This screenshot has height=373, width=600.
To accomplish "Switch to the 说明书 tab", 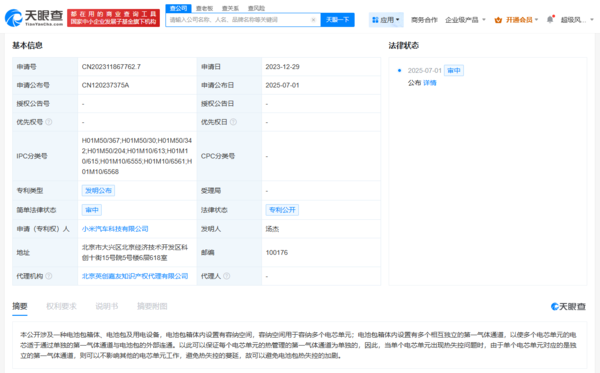I will pos(107,306).
